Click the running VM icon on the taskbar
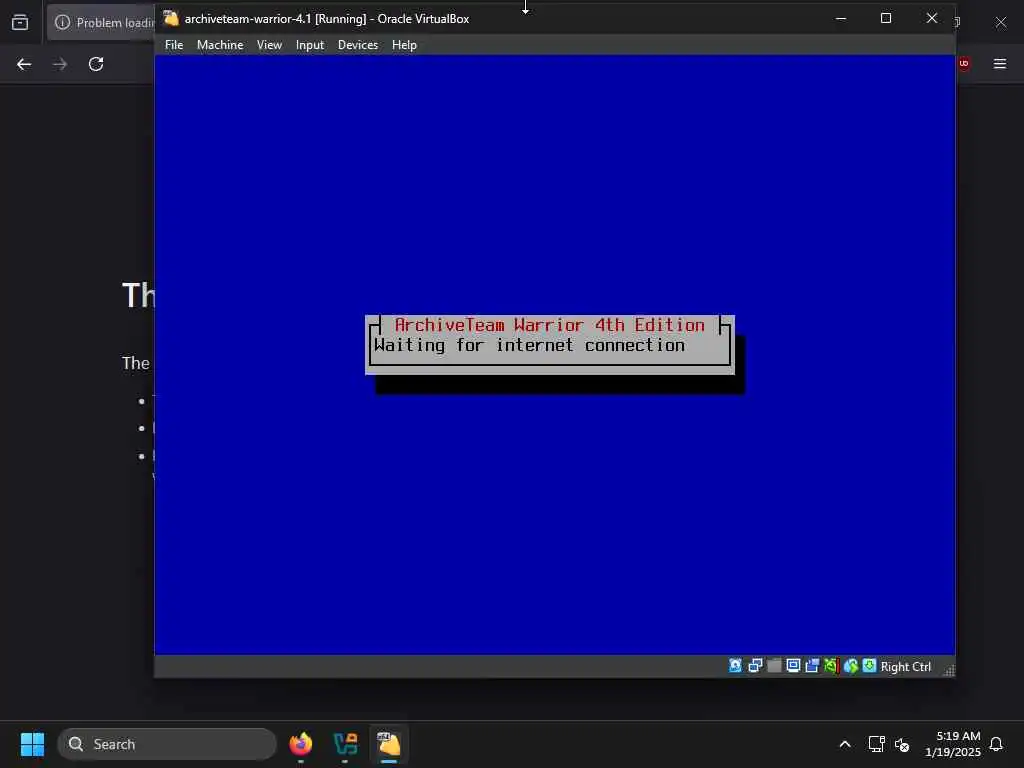1024x768 pixels. coord(389,744)
